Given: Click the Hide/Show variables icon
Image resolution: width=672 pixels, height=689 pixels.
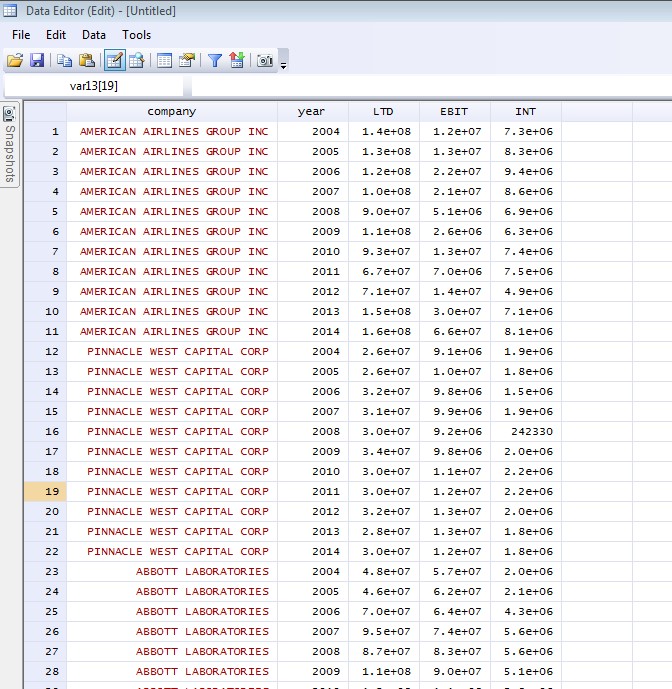Looking at the screenshot, I should (236, 60).
